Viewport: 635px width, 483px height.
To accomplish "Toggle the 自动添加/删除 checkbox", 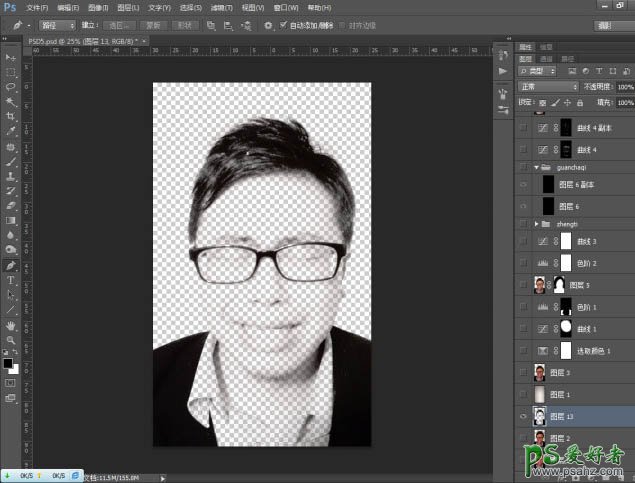I will tap(284, 24).
